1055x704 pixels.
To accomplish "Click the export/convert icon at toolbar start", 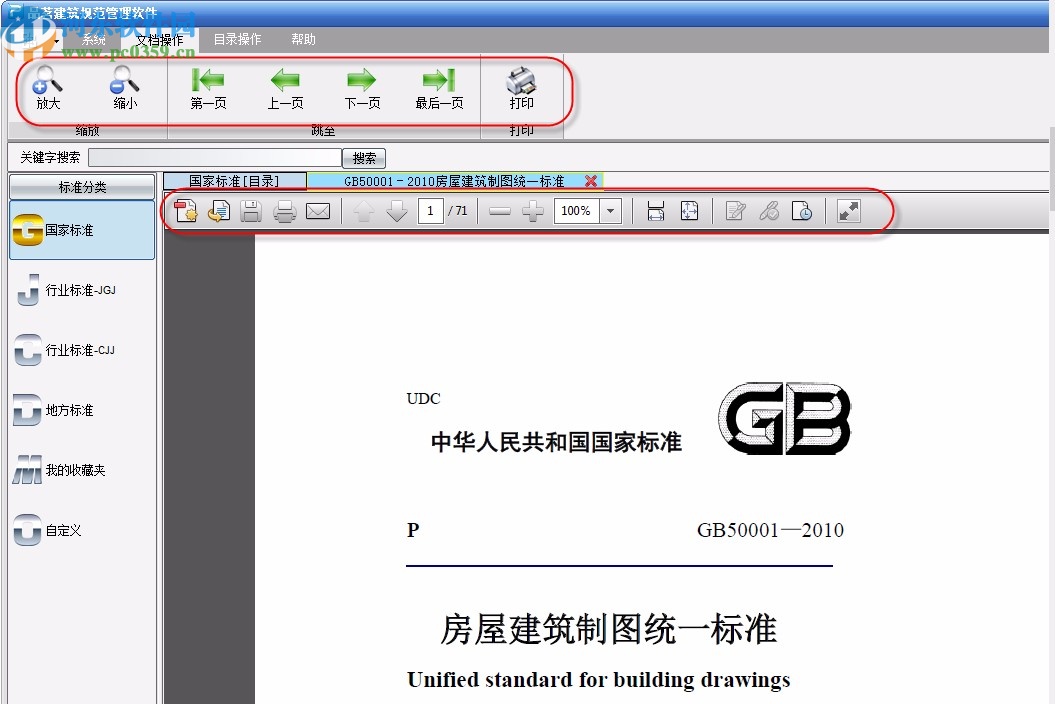I will [x=187, y=211].
